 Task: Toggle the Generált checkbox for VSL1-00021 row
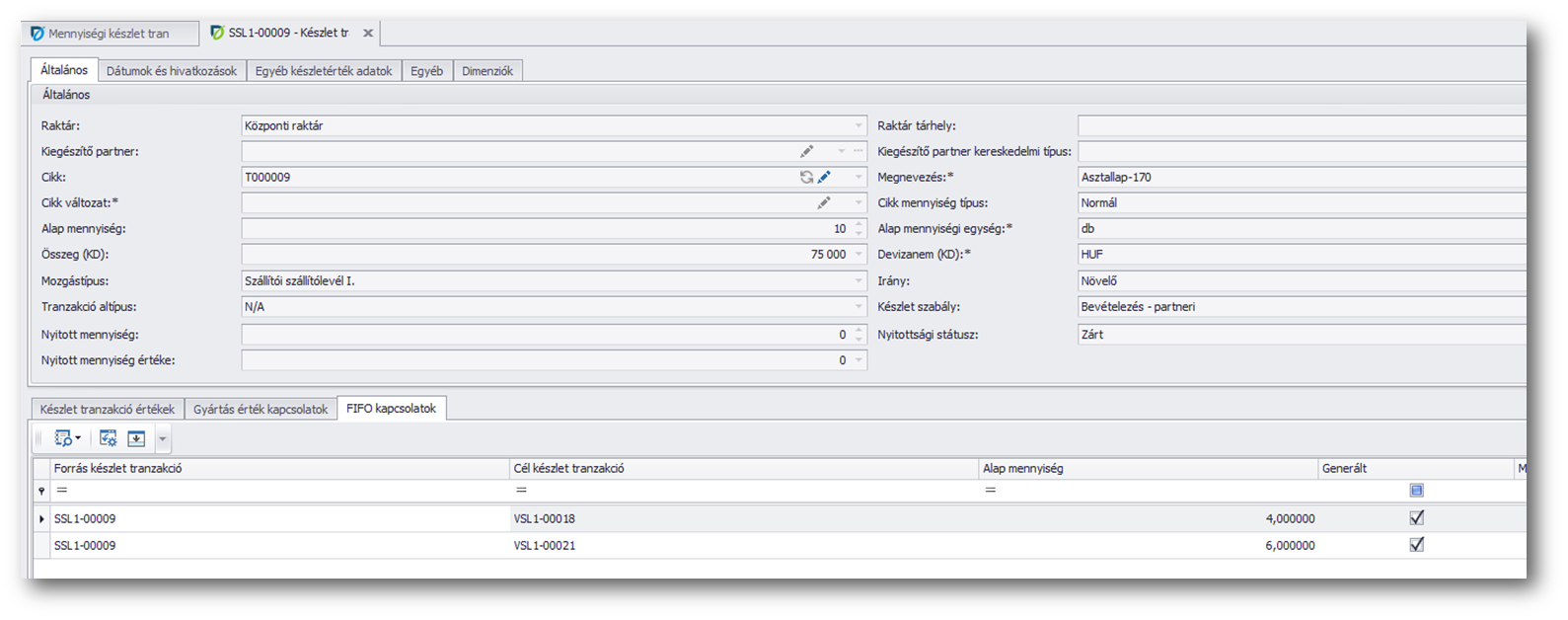click(1417, 544)
